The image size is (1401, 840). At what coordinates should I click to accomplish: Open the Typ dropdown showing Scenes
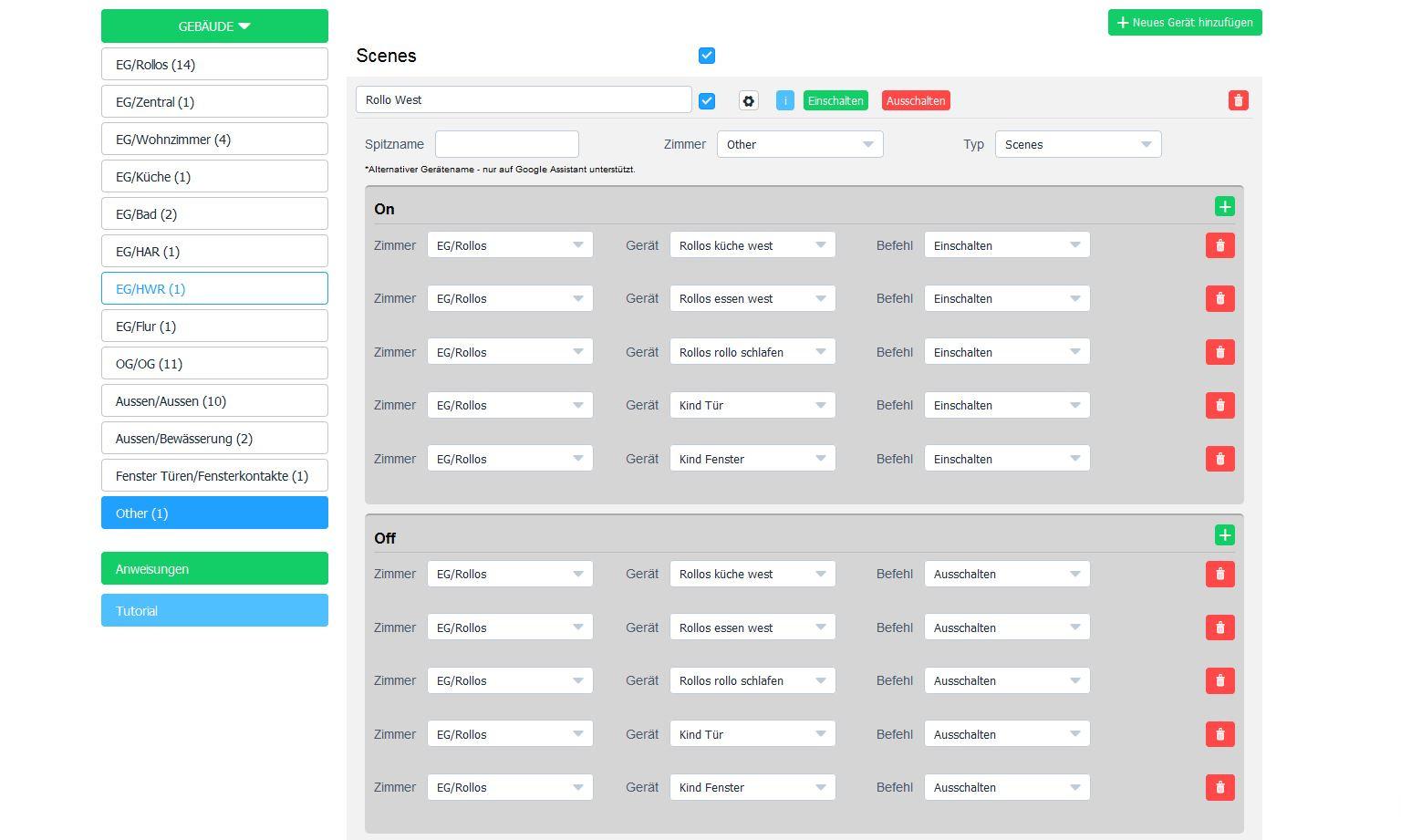[1077, 145]
